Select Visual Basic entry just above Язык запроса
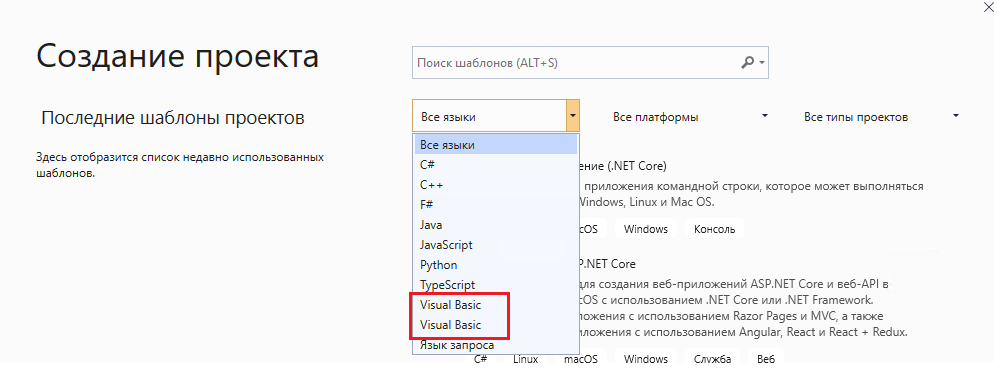Screen dimensions: 994x378 click(x=496, y=325)
